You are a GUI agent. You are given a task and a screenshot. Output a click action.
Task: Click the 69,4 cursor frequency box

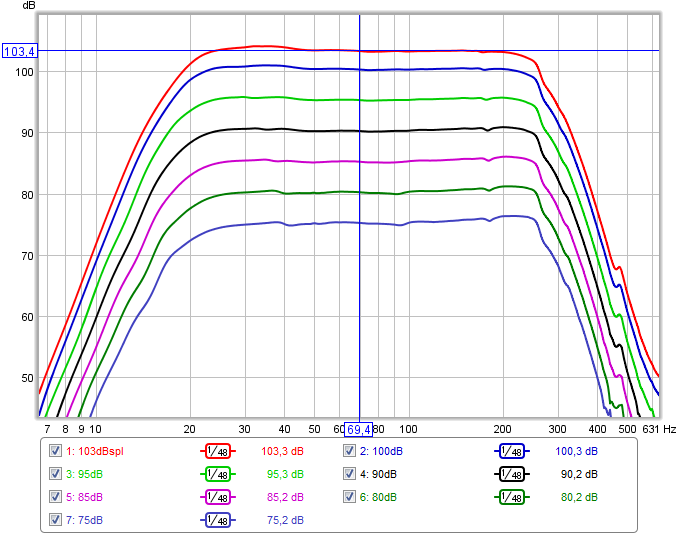pos(358,429)
